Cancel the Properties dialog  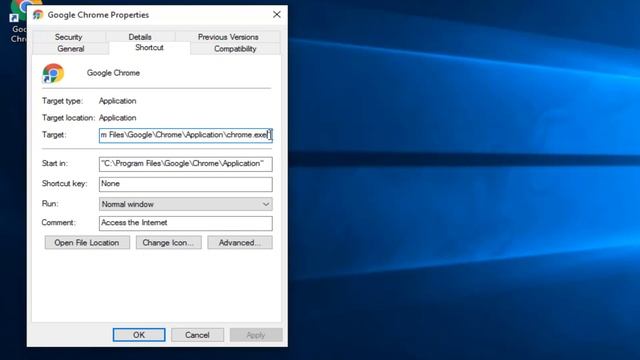197,335
